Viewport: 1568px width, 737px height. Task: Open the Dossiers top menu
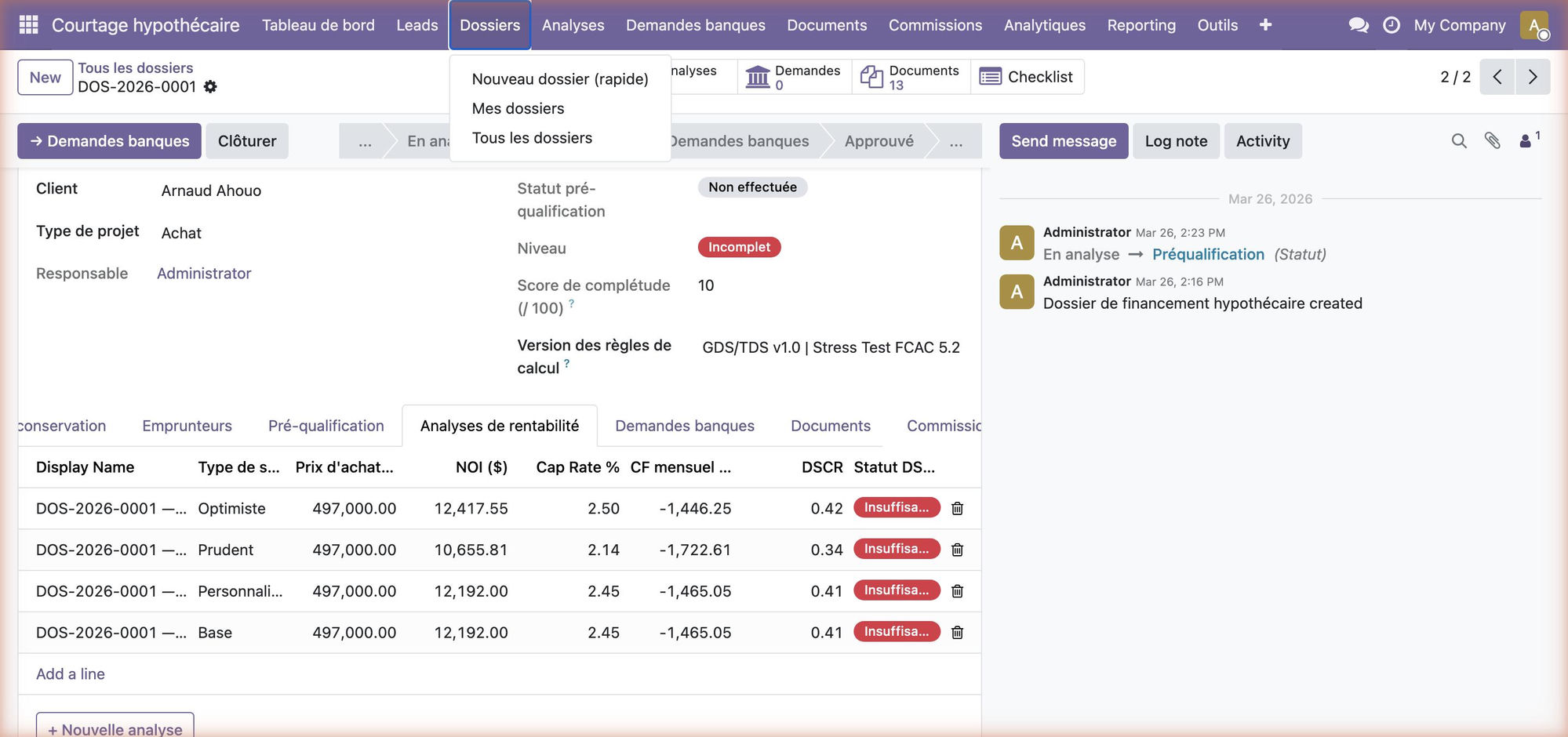click(x=489, y=25)
